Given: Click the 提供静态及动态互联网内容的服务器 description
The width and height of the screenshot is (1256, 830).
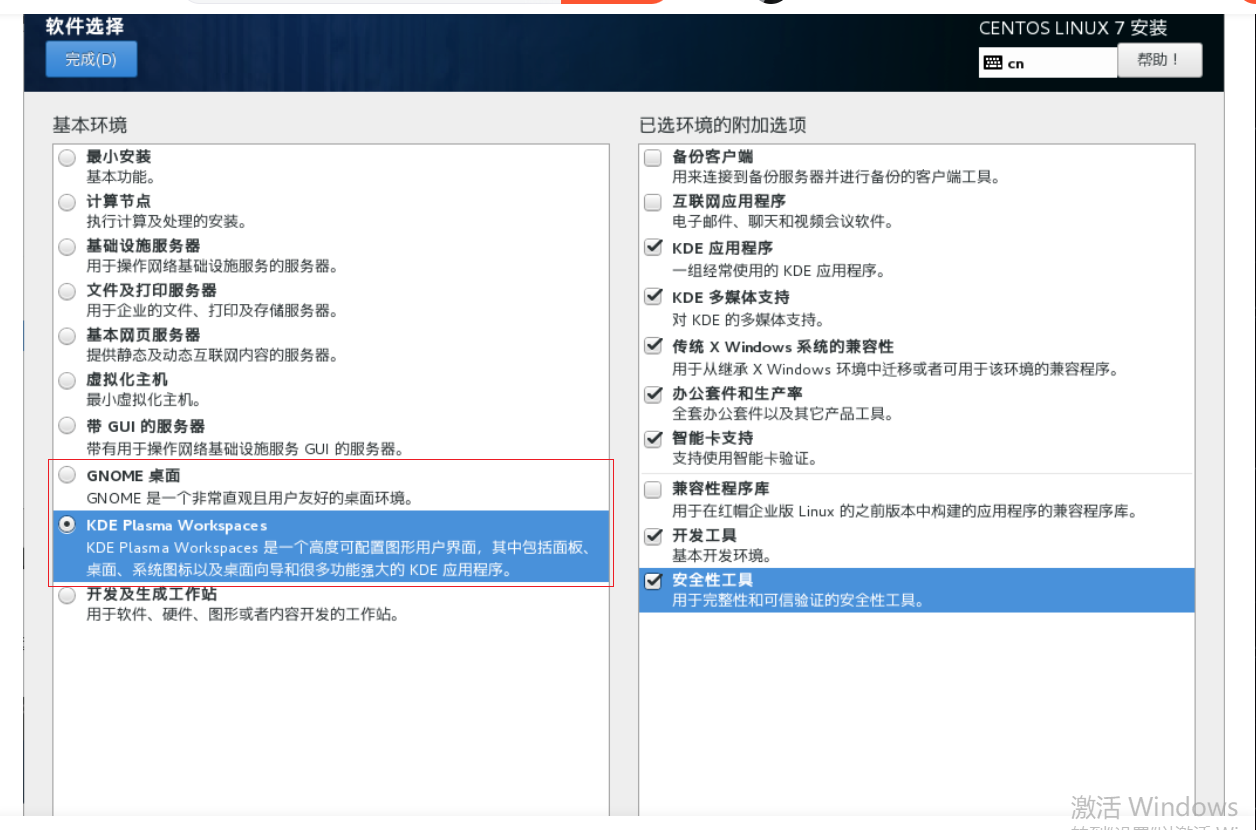Looking at the screenshot, I should (213, 355).
